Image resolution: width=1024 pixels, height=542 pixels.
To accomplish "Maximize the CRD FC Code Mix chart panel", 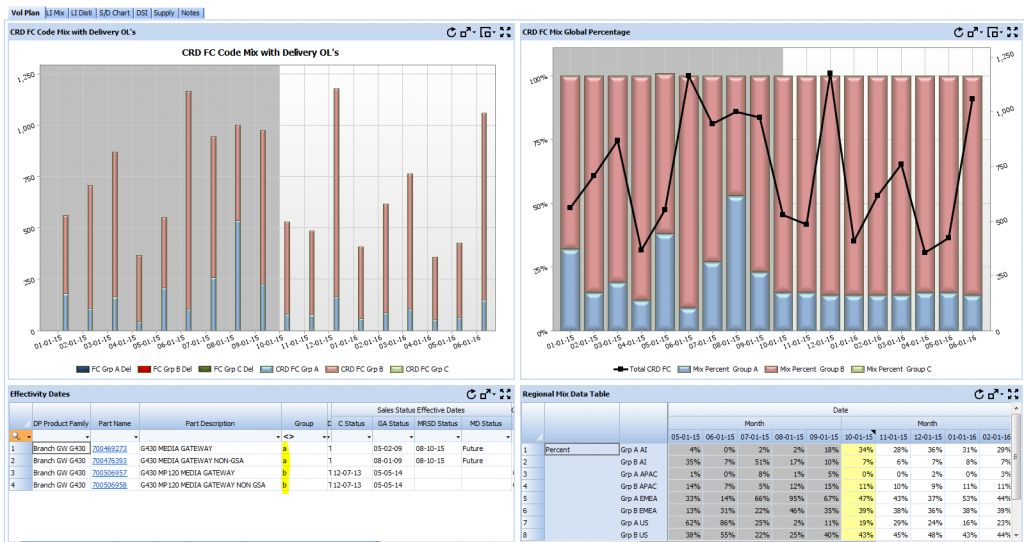I will click(x=505, y=32).
